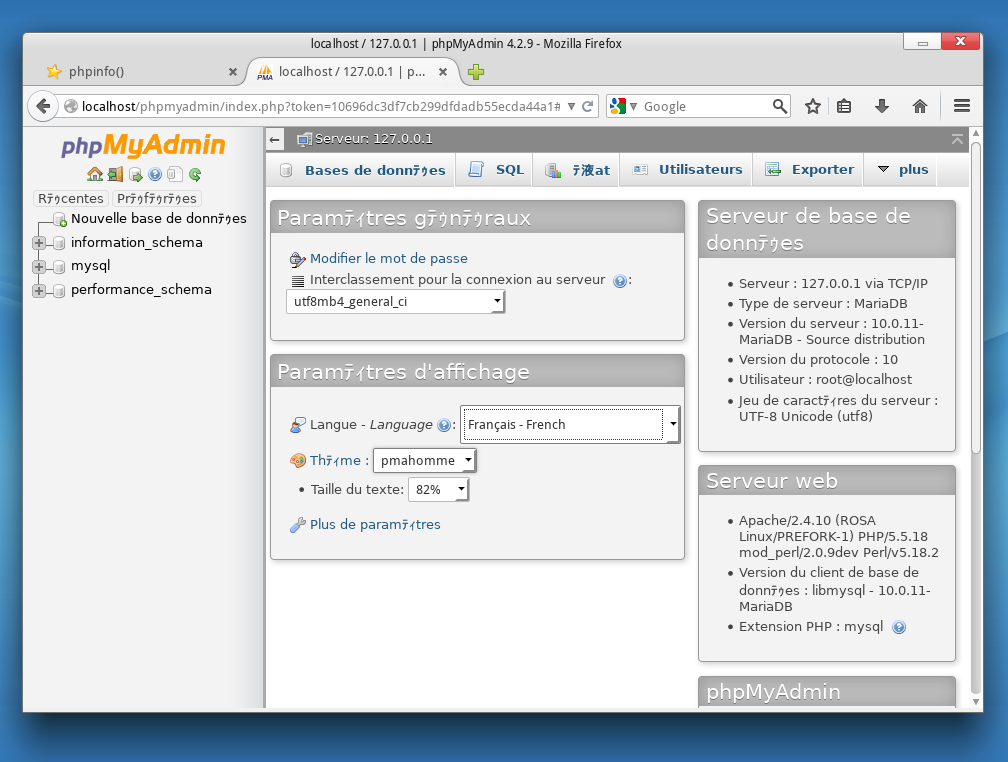Open the Bases de données tab
Viewport: 1008px width, 762px height.
pyautogui.click(x=362, y=170)
